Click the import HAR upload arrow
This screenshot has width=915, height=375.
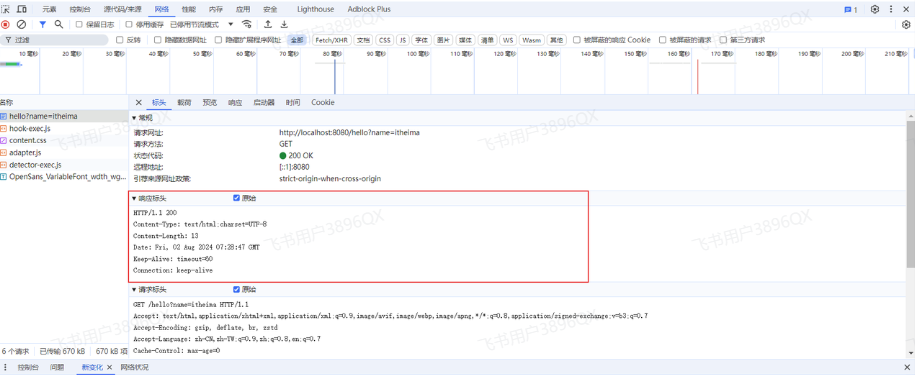pos(268,24)
